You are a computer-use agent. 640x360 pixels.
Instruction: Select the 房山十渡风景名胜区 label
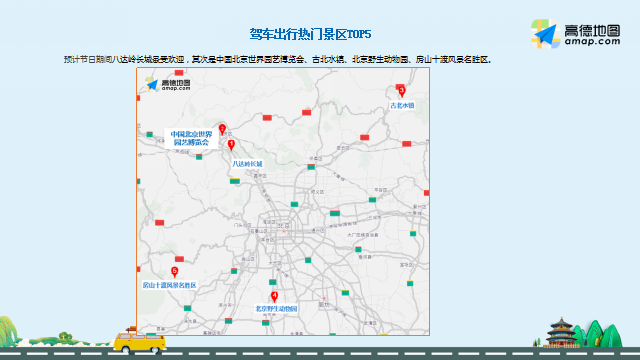click(169, 285)
